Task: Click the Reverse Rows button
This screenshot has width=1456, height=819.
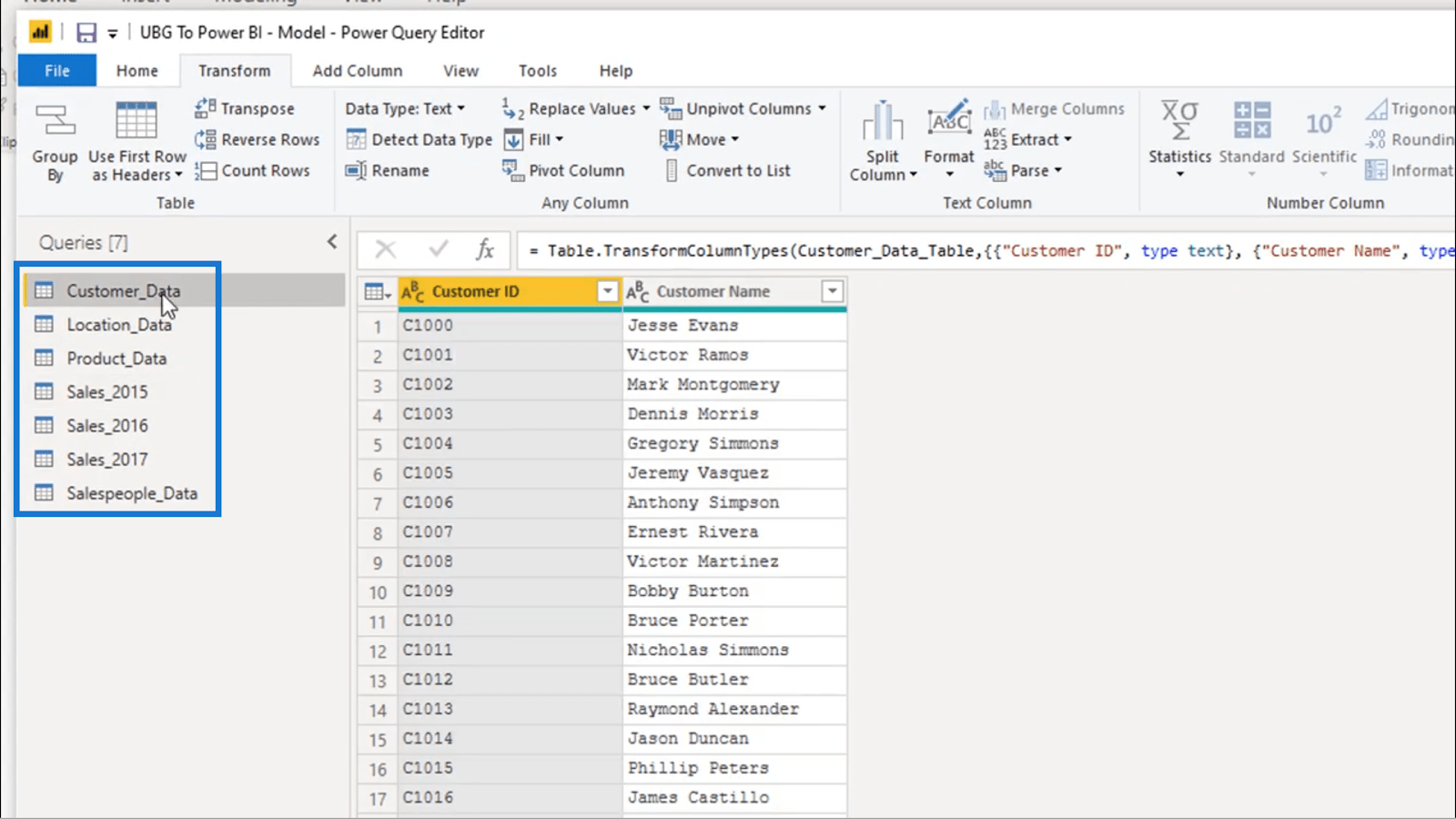Action: pyautogui.click(x=258, y=139)
